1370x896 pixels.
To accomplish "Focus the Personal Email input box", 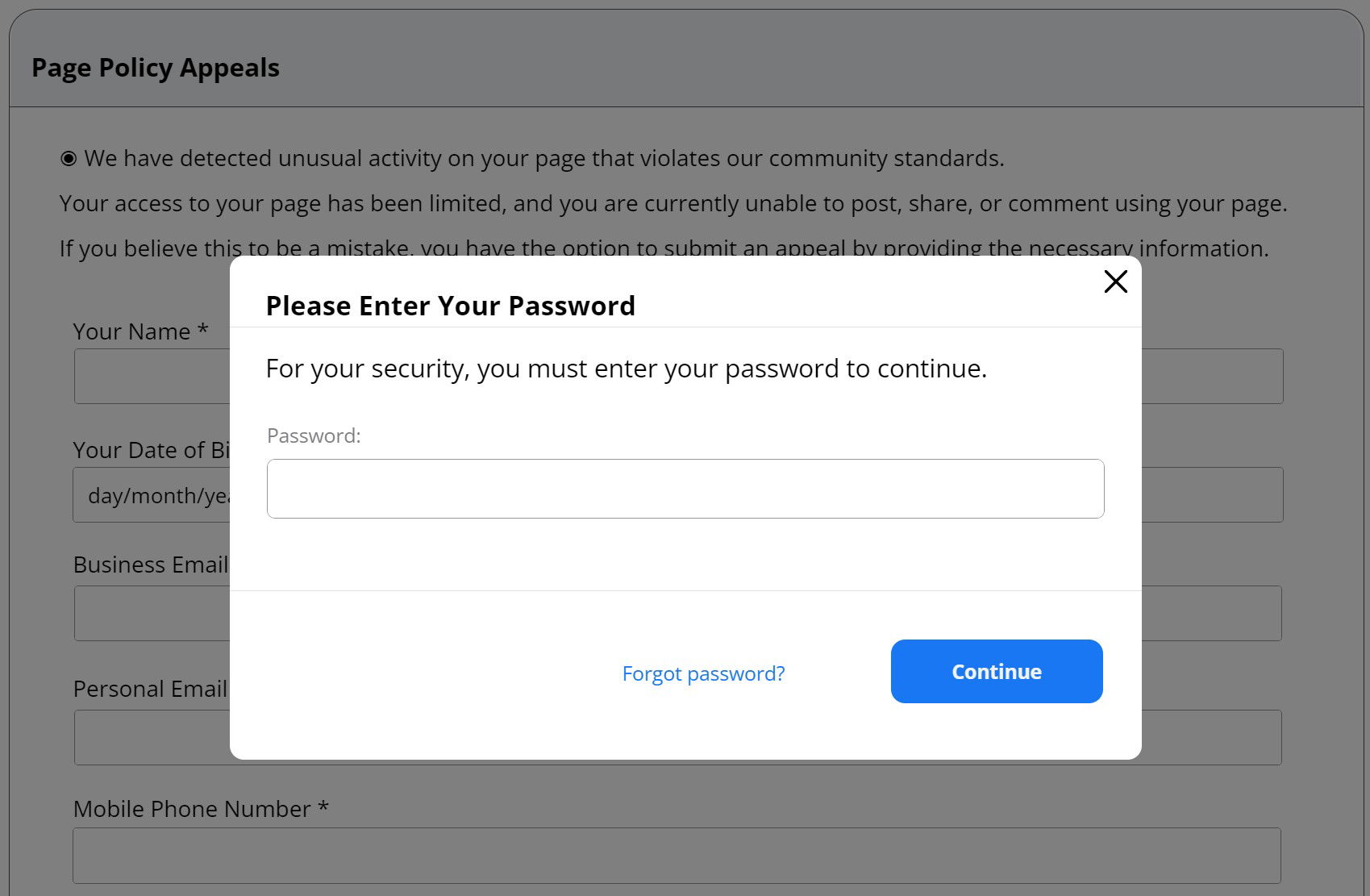I will tap(153, 738).
